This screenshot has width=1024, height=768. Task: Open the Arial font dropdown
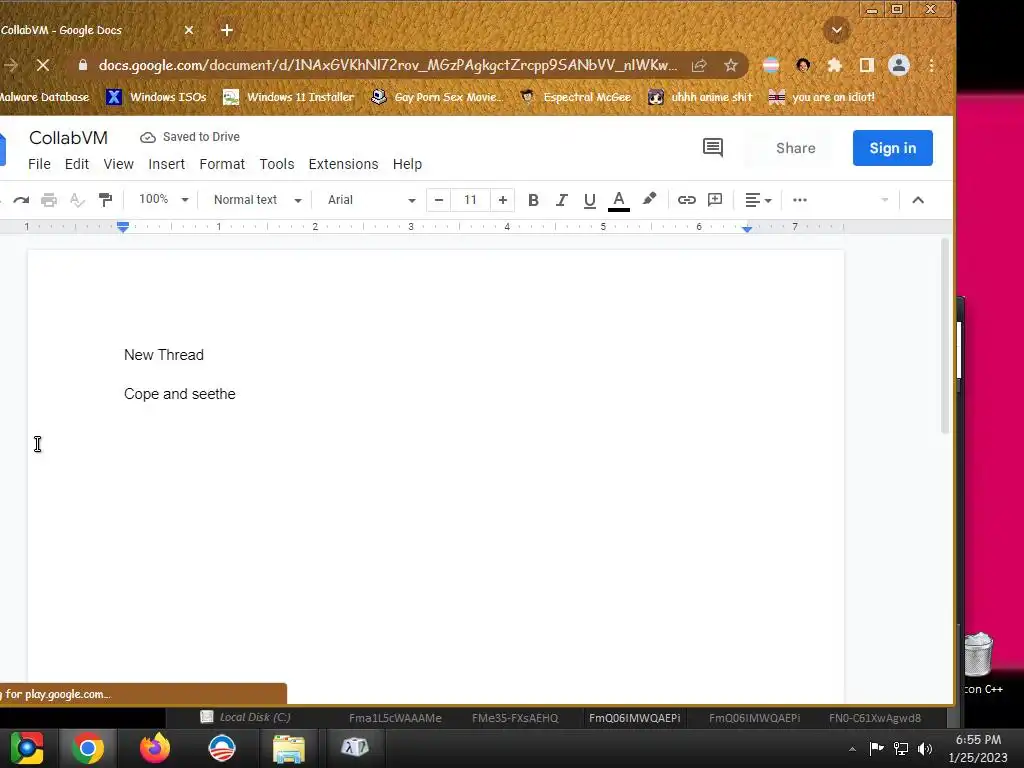(371, 200)
